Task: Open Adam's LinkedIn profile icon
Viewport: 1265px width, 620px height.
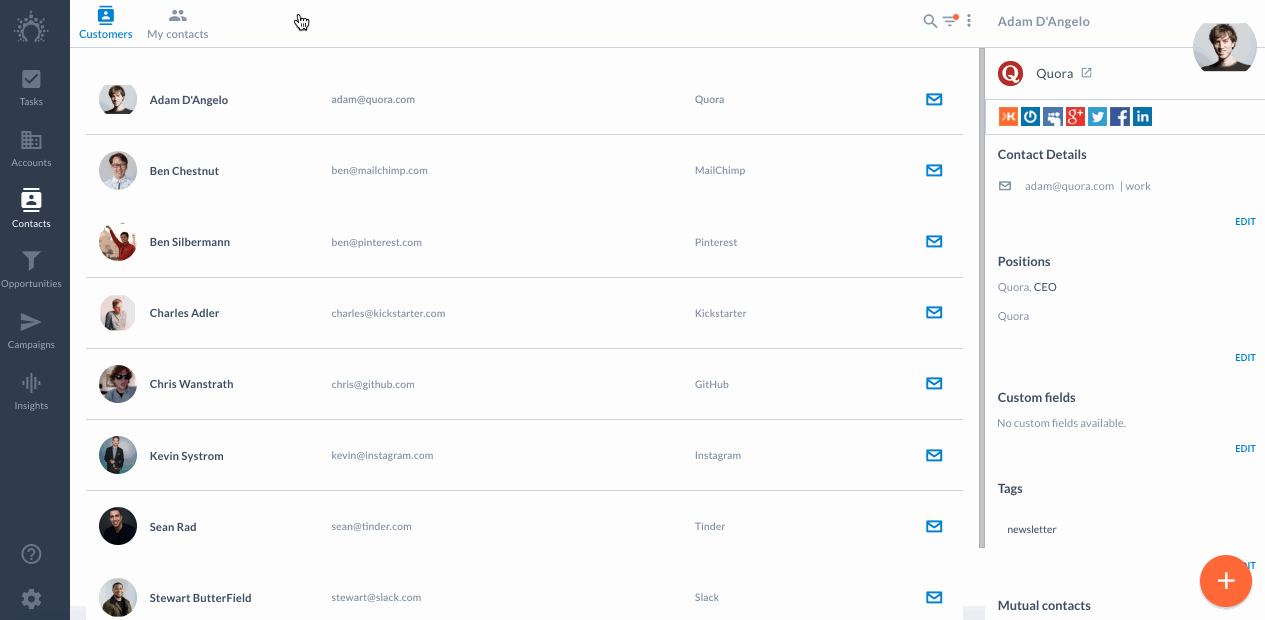Action: (x=1142, y=117)
